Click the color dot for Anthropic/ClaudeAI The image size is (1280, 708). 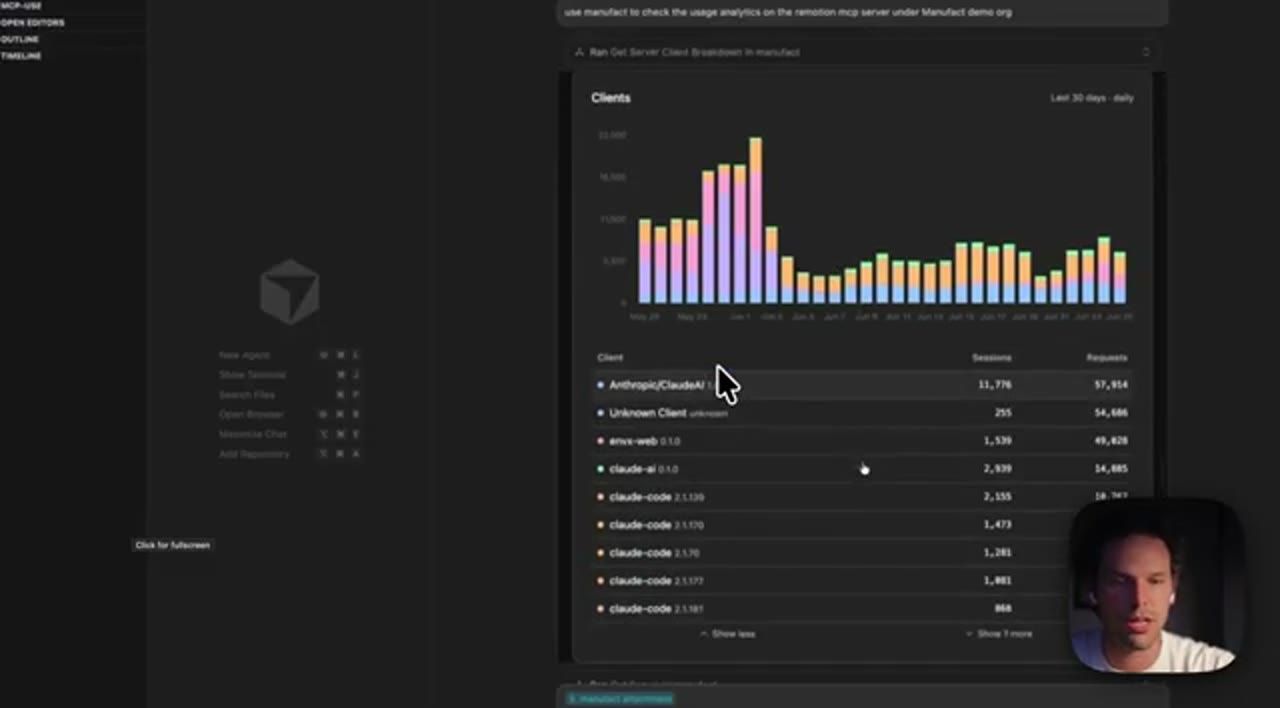pos(600,385)
